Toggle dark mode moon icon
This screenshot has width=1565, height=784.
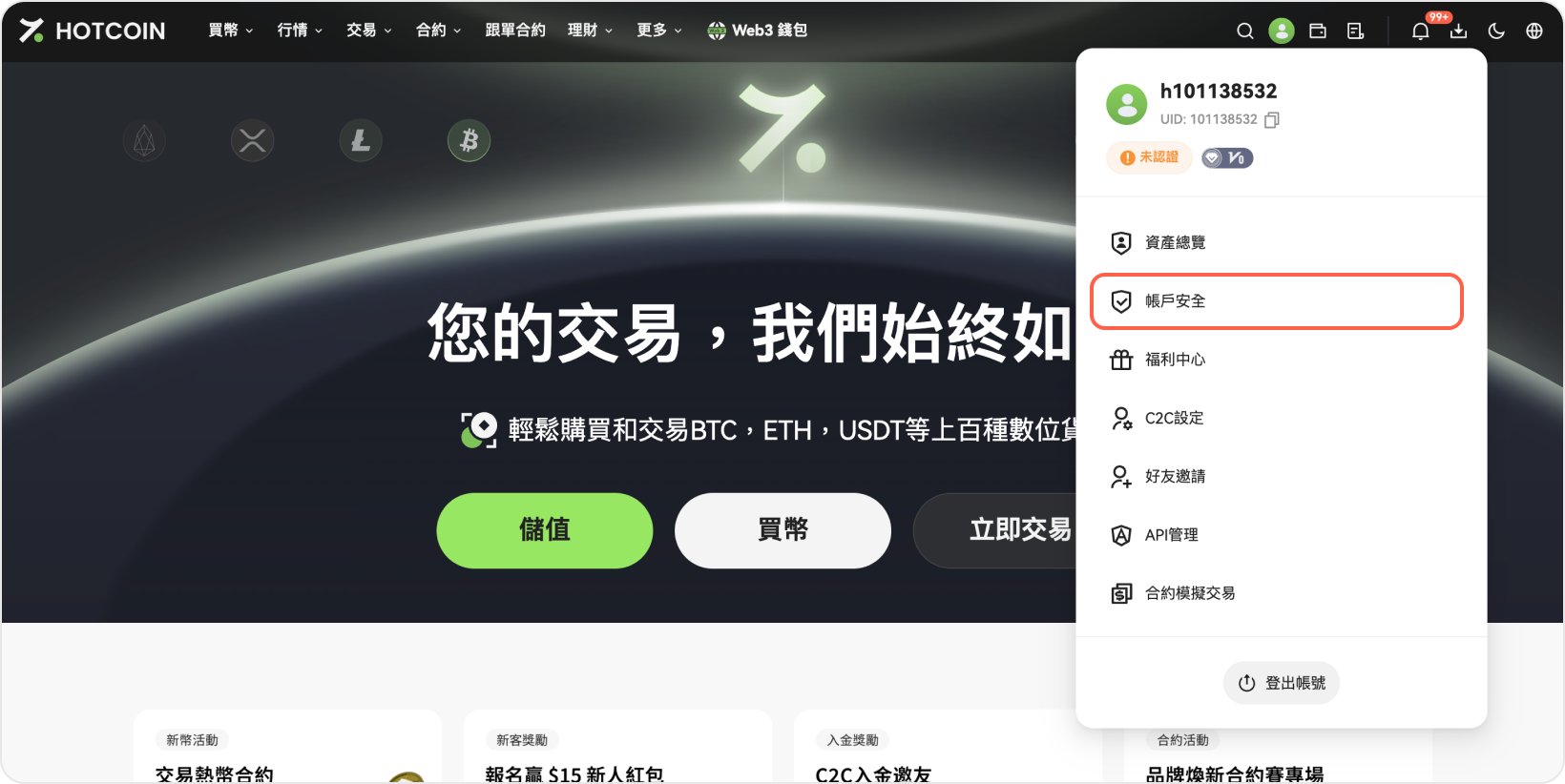tap(1496, 31)
